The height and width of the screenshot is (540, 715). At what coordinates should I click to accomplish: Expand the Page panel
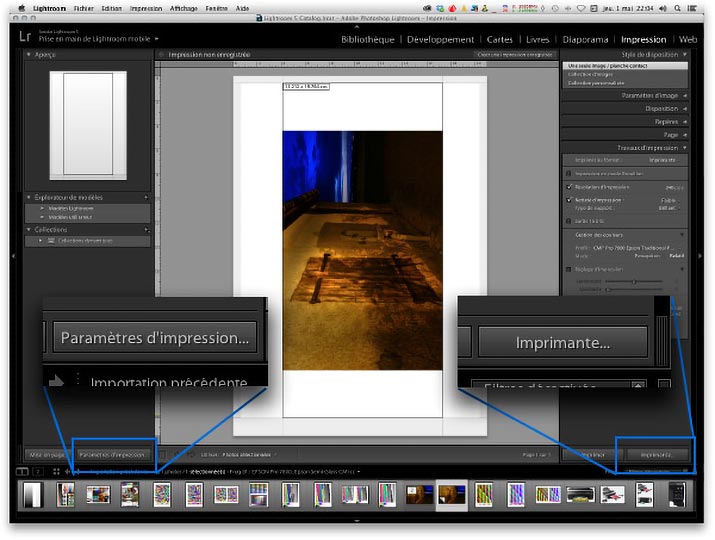pyautogui.click(x=684, y=135)
